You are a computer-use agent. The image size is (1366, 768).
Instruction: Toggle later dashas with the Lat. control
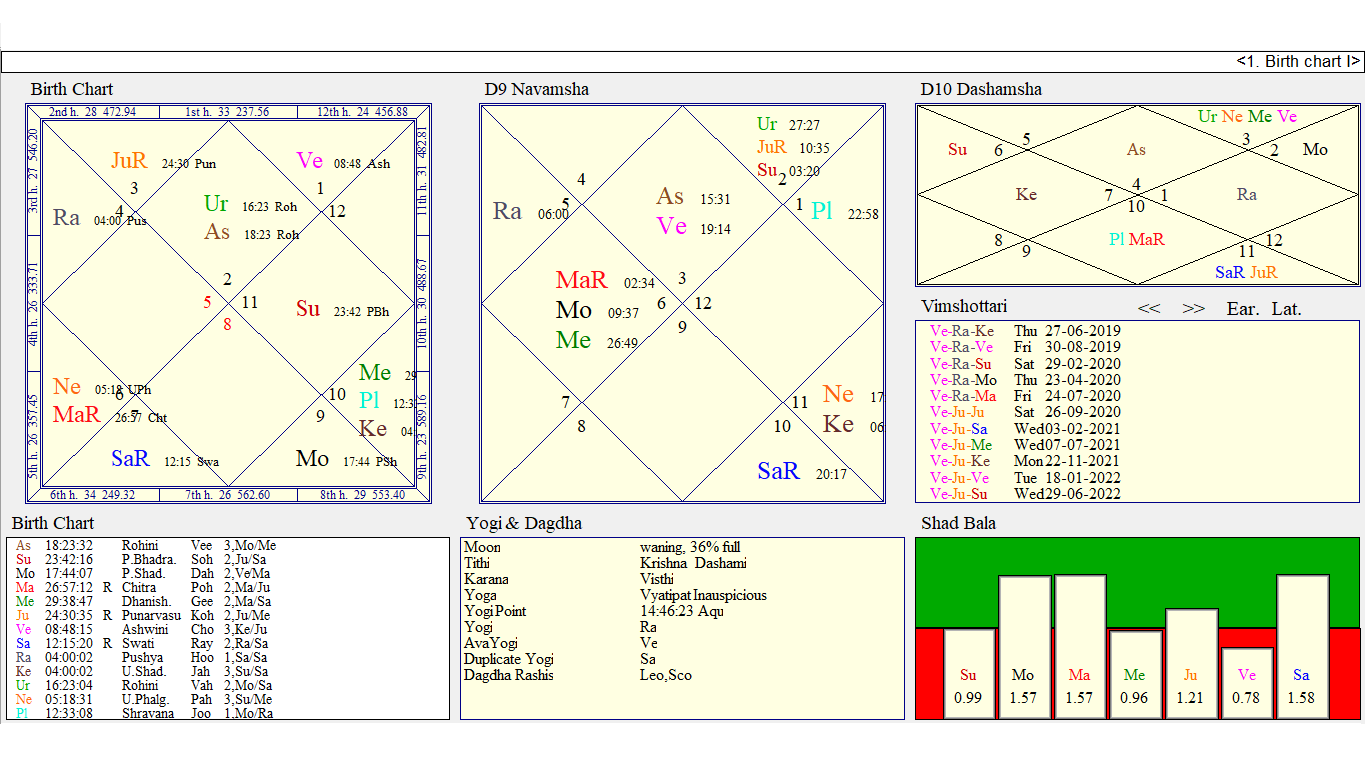(x=1287, y=309)
